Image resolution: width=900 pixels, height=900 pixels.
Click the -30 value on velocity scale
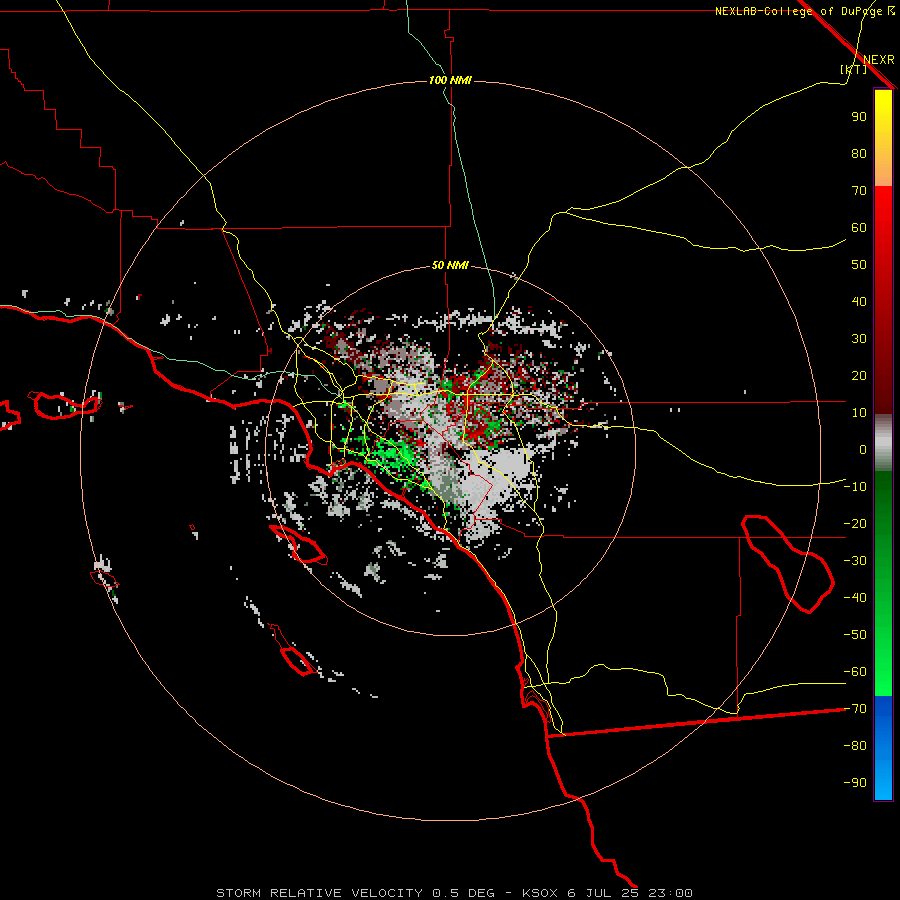(855, 561)
